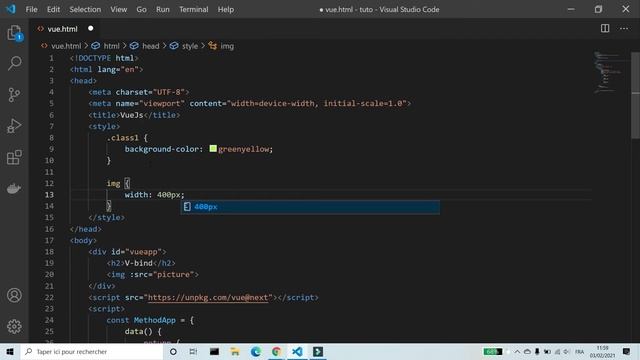This screenshot has width=640, height=360.
Task: Open the Source Control view
Action: point(14,95)
